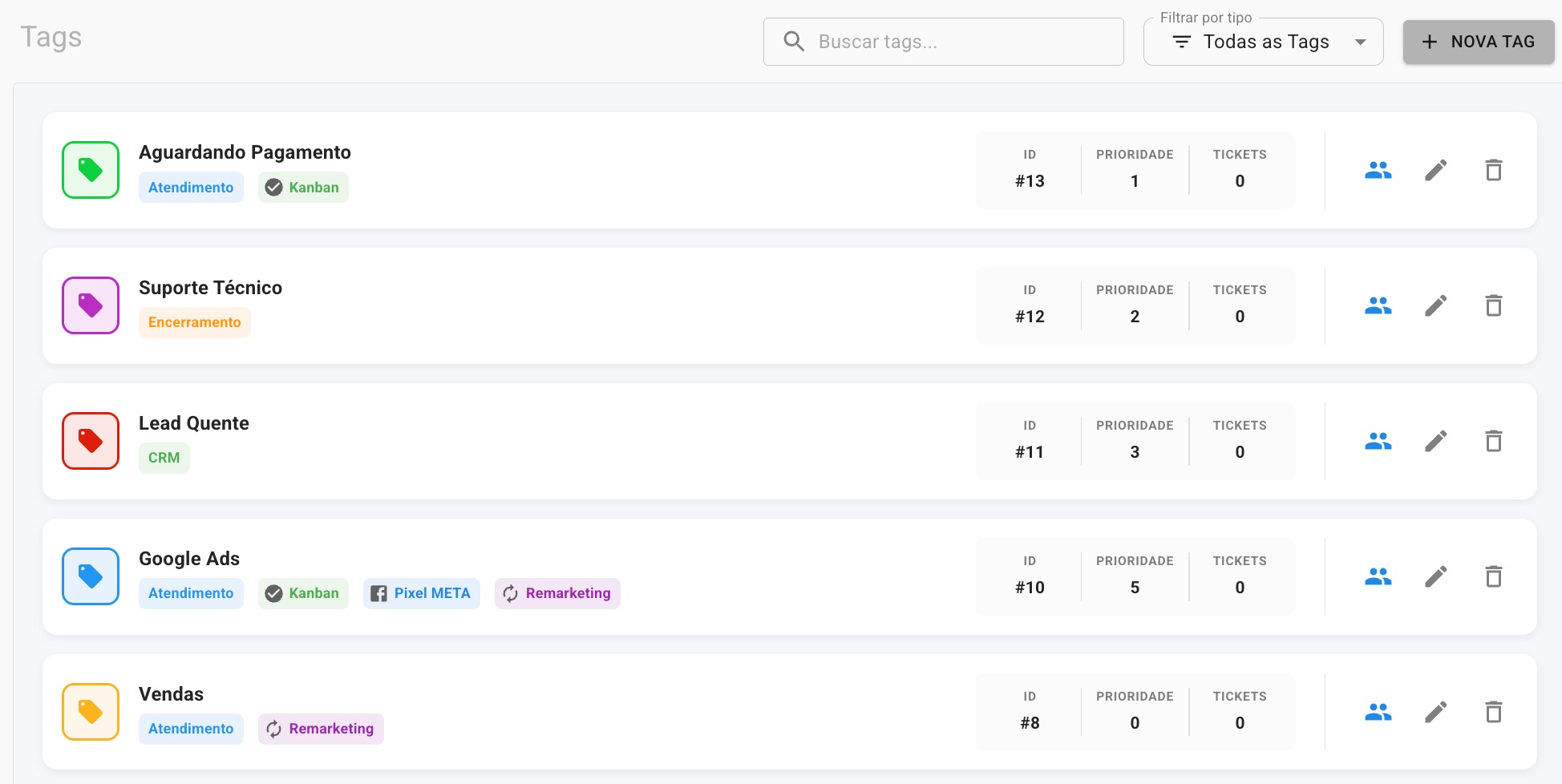Click the Encerramento chip on Suporte Técnico
The width and height of the screenshot is (1562, 784).
(195, 322)
